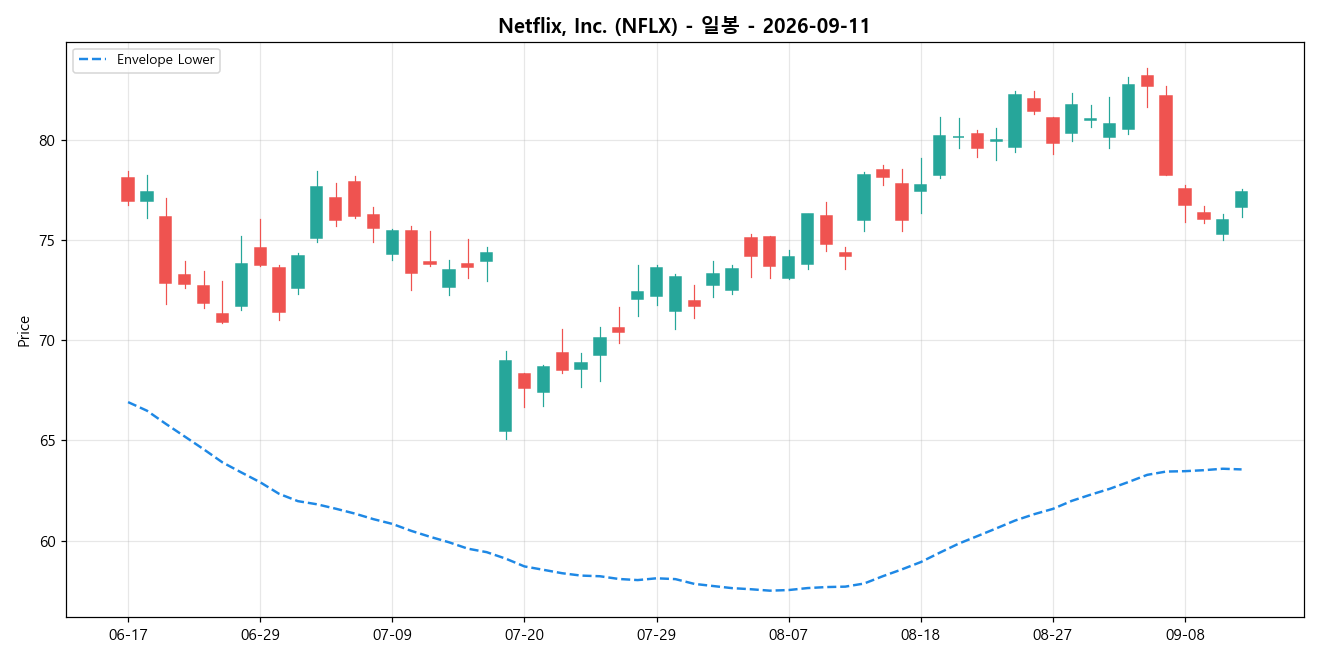
Task: Click the 08-18 date tick label
Action: pos(920,634)
